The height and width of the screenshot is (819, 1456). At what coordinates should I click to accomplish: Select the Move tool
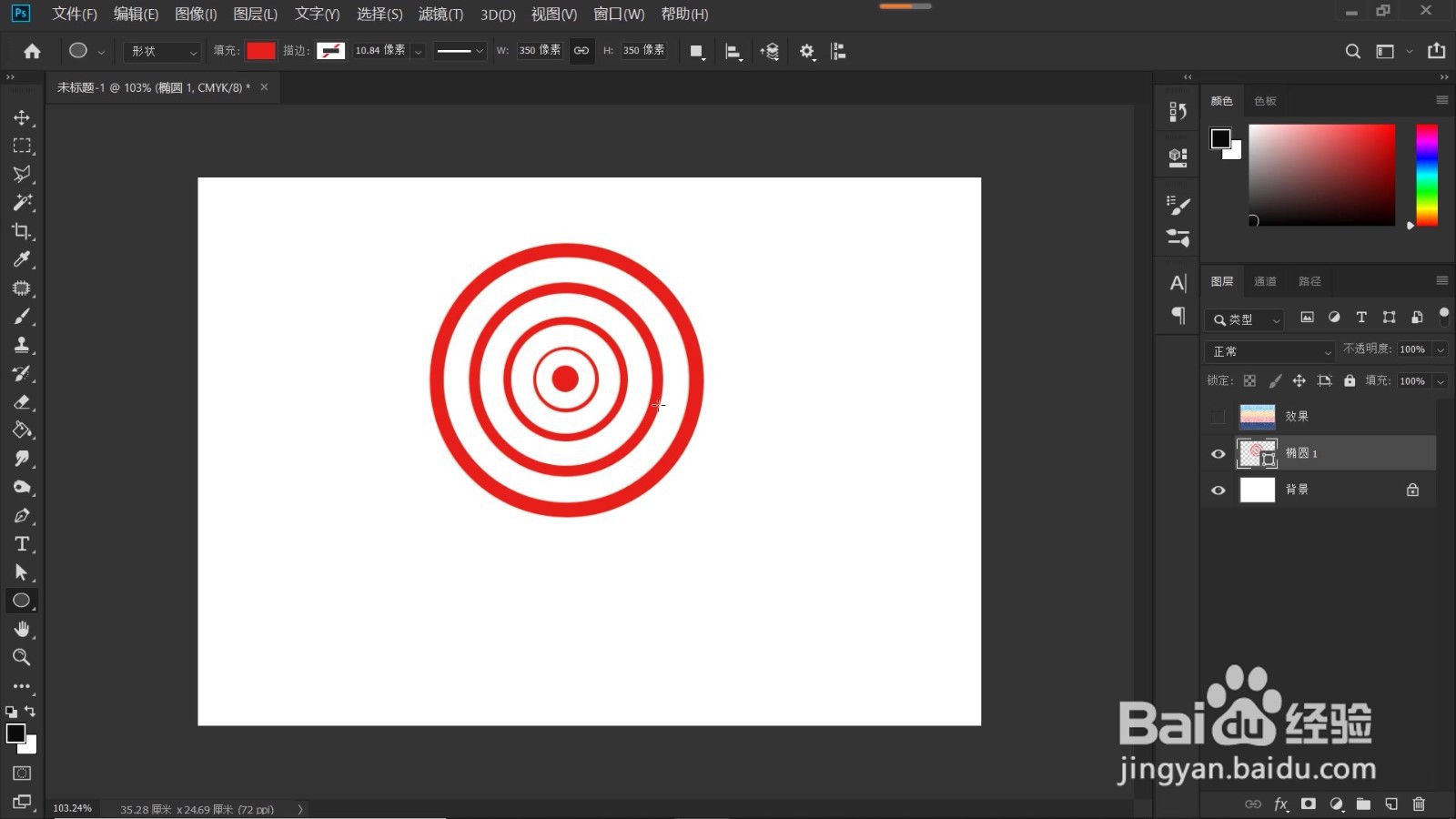click(22, 117)
